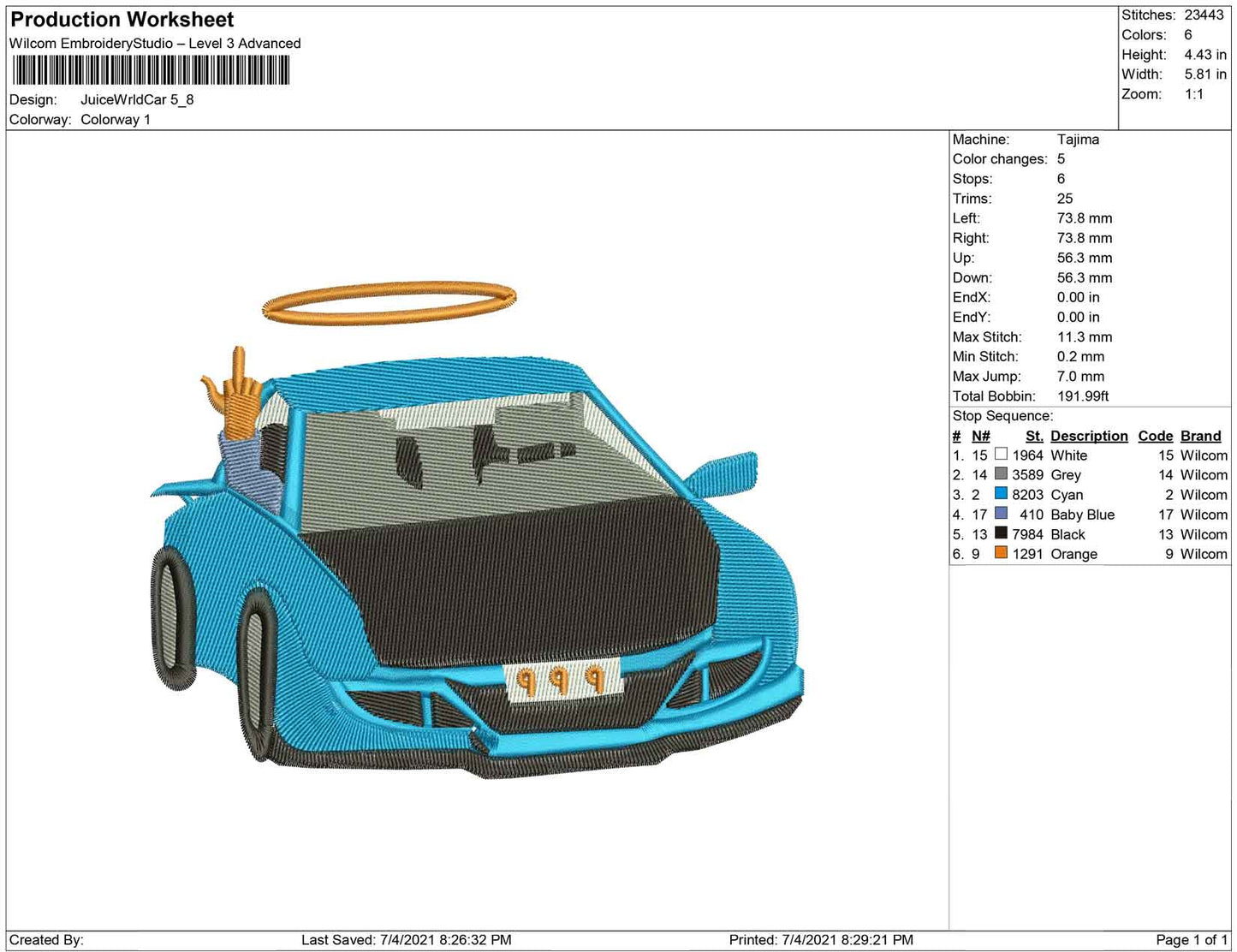Click the orange thread color swatch
The image size is (1237, 952).
click(1001, 553)
